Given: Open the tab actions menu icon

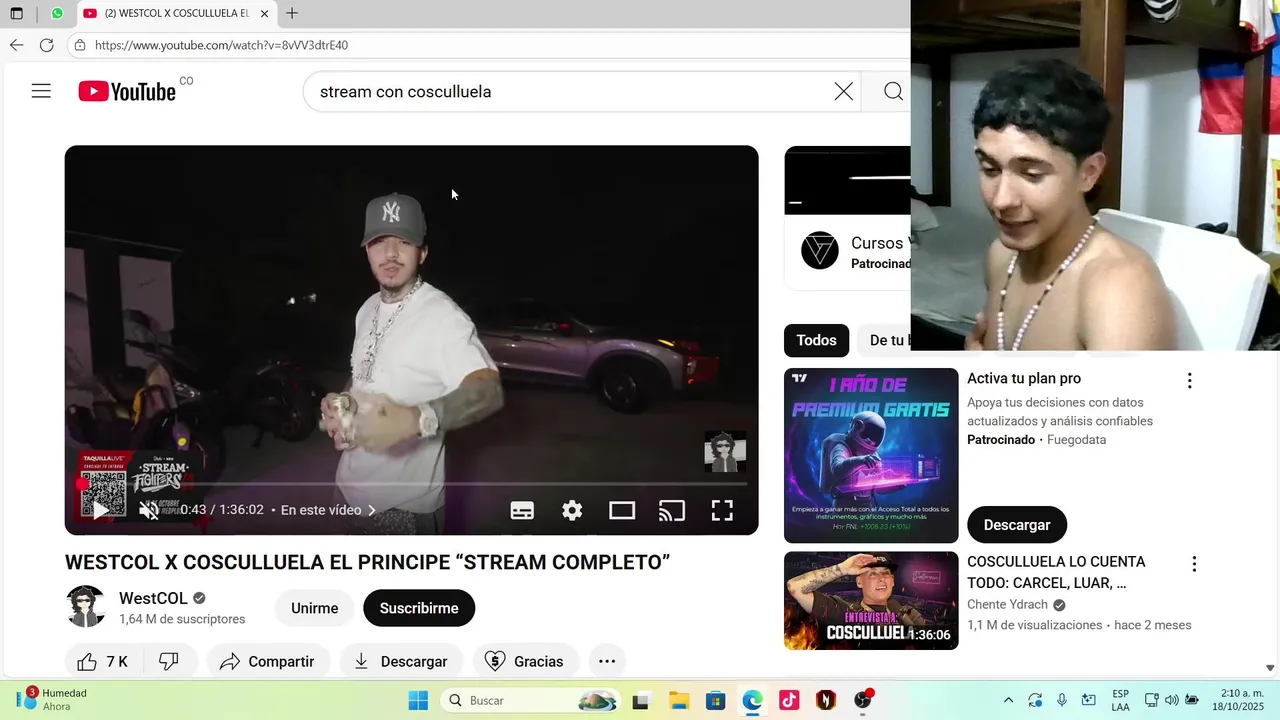Looking at the screenshot, I should (x=16, y=13).
